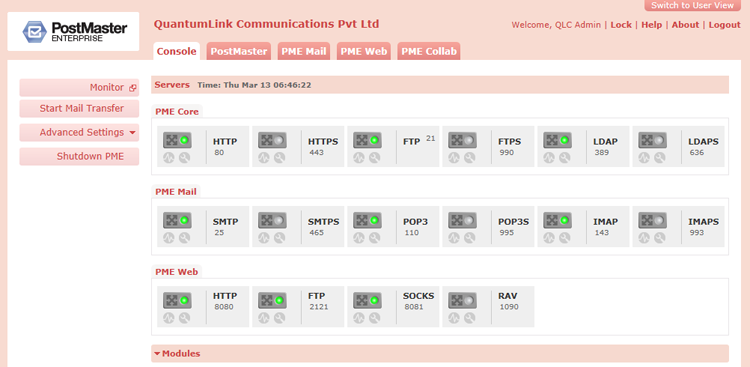Open activity monitor for PME Core HTTP port 80
750x367 pixels.
click(168, 157)
